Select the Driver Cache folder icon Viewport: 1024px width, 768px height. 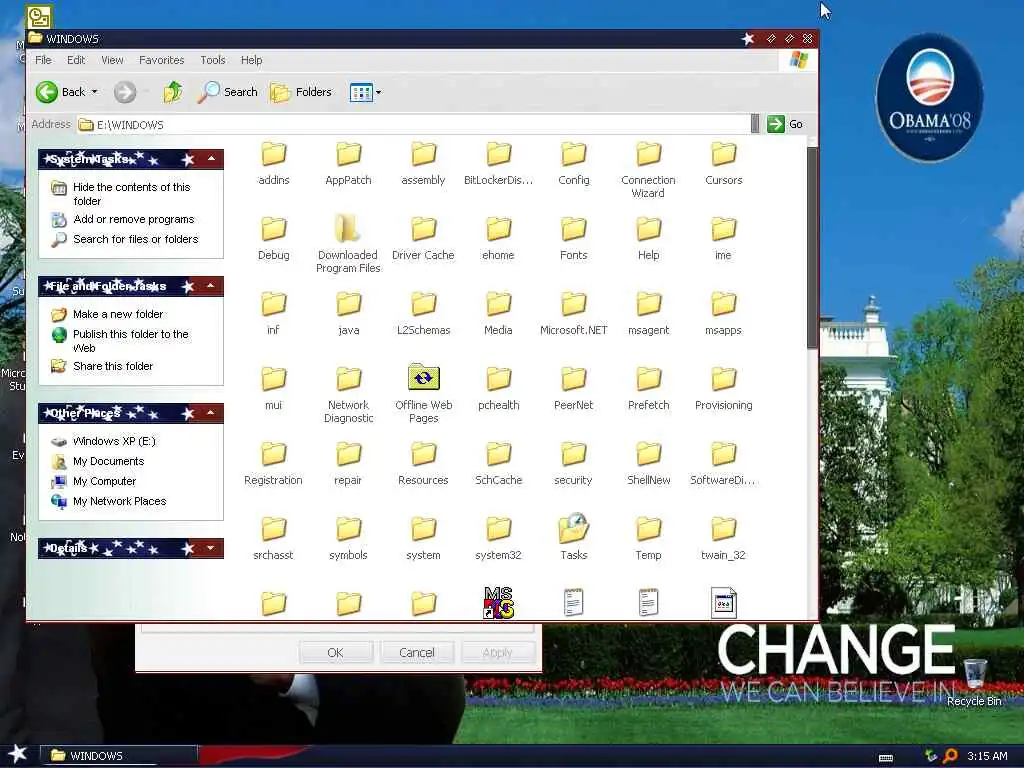424,229
